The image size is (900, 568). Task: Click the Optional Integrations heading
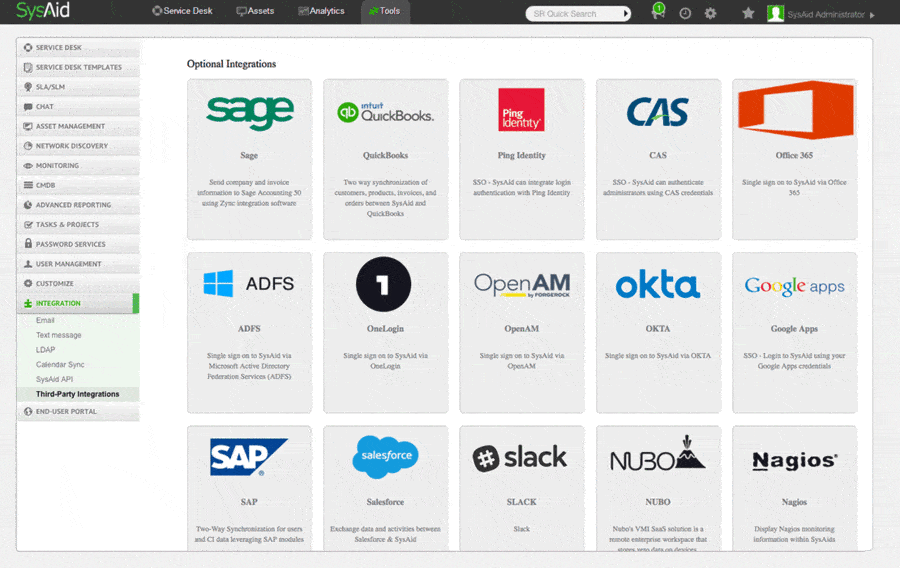tap(231, 64)
